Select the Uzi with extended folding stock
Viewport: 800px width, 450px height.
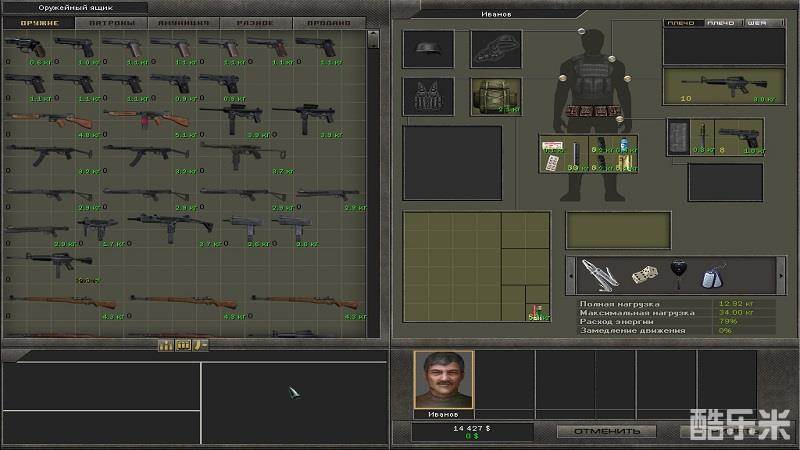[170, 227]
